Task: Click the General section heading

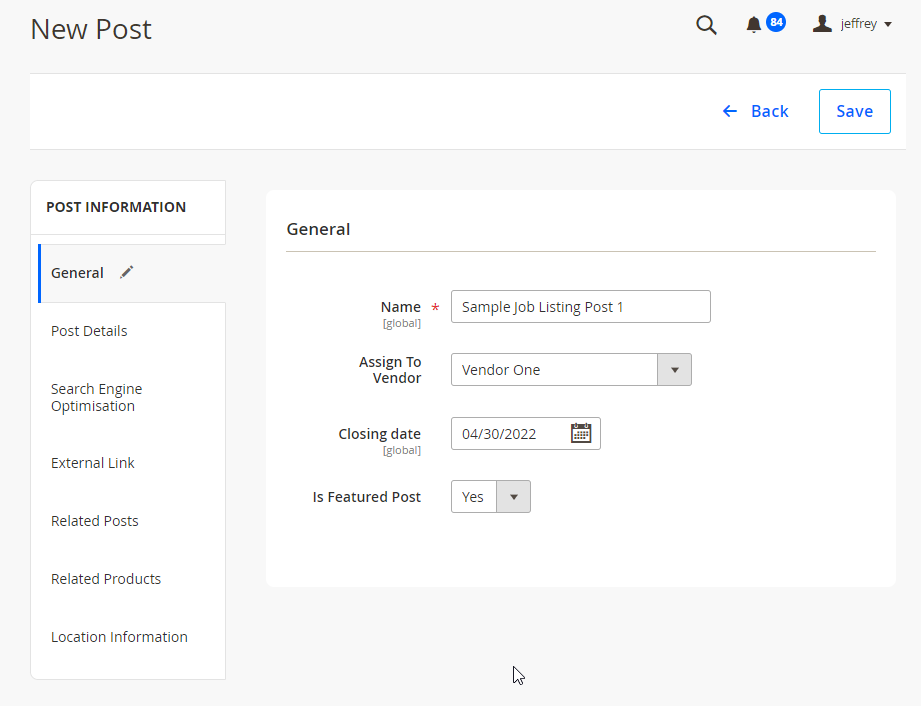Action: pyautogui.click(x=318, y=229)
